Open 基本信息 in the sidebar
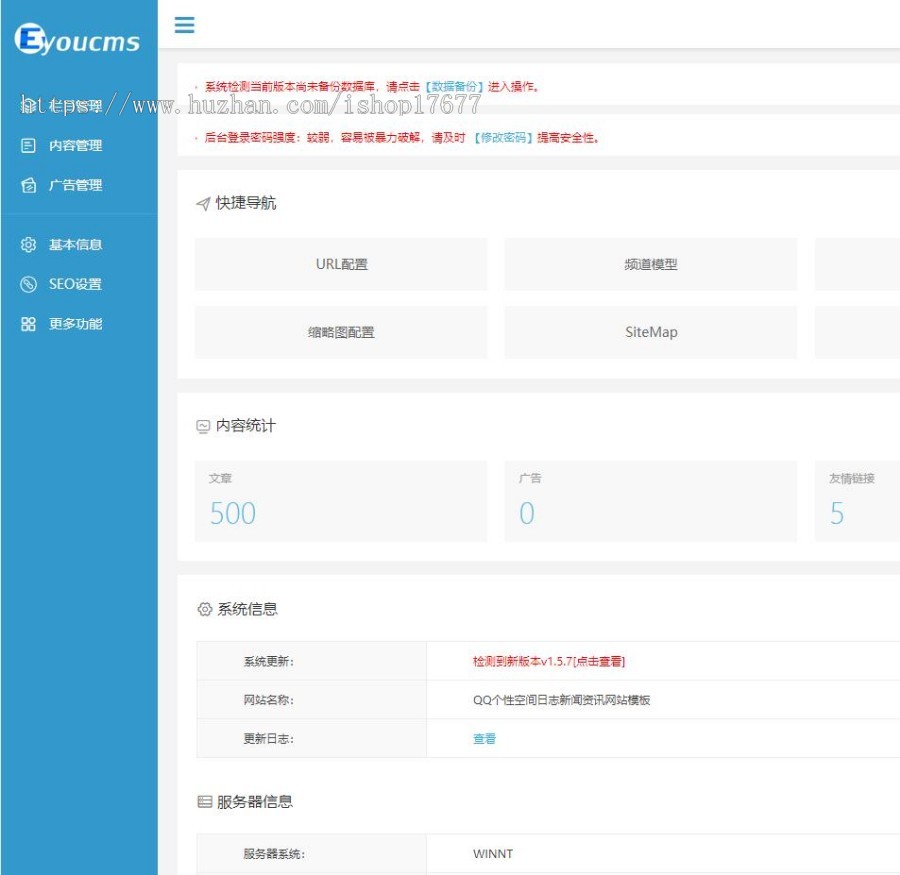900x875 pixels. click(75, 245)
